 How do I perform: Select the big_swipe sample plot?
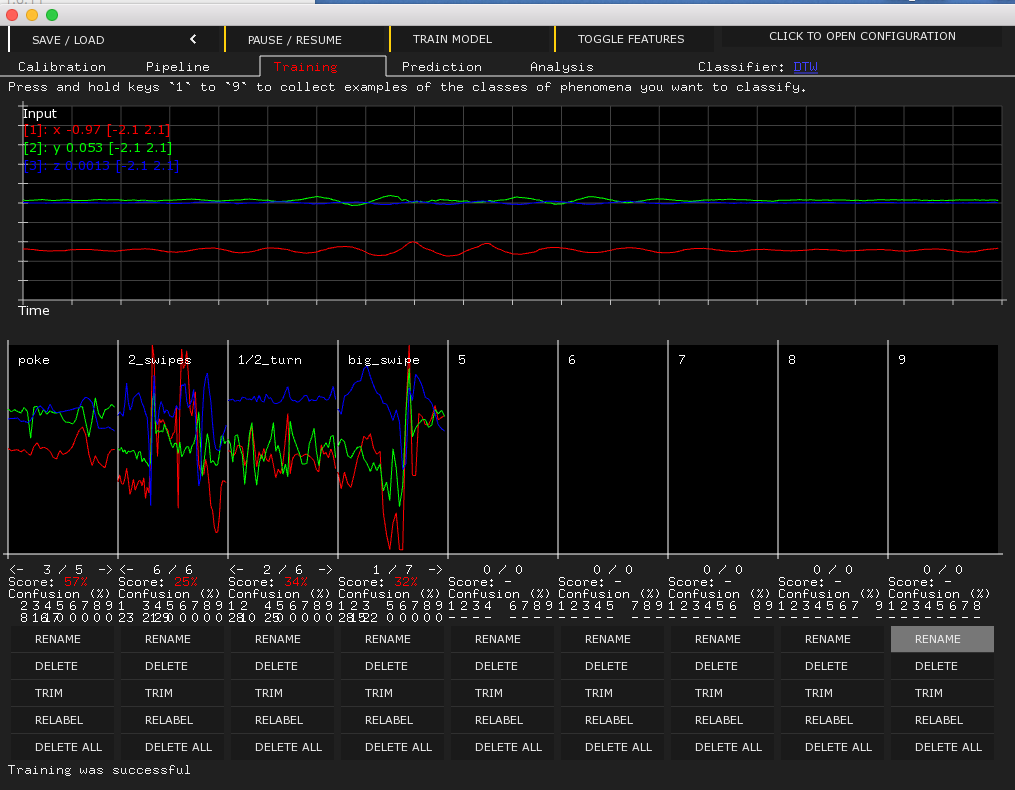(x=393, y=450)
